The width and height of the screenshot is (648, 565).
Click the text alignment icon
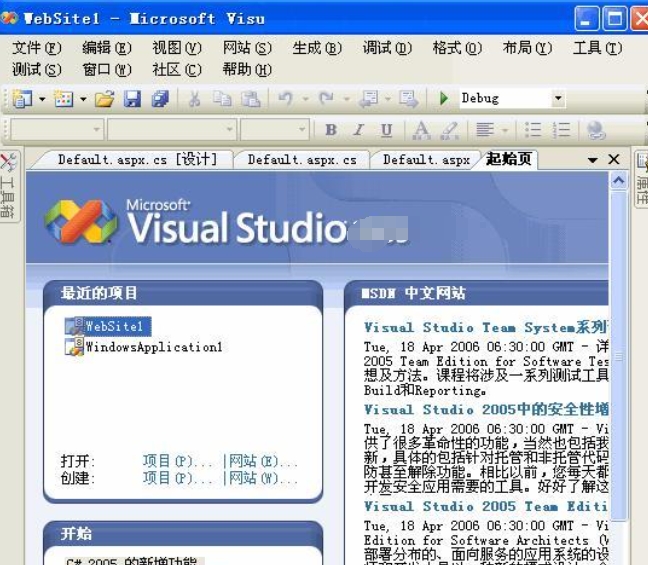[x=485, y=130]
